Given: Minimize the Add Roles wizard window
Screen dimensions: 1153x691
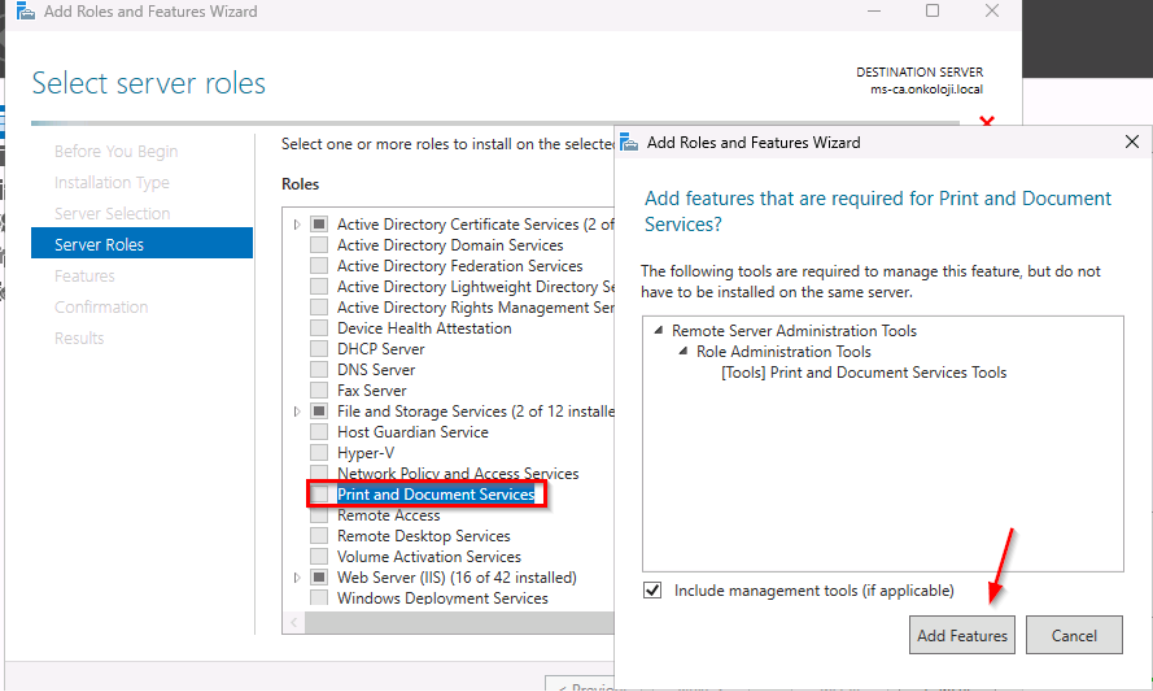Looking at the screenshot, I should (x=874, y=11).
